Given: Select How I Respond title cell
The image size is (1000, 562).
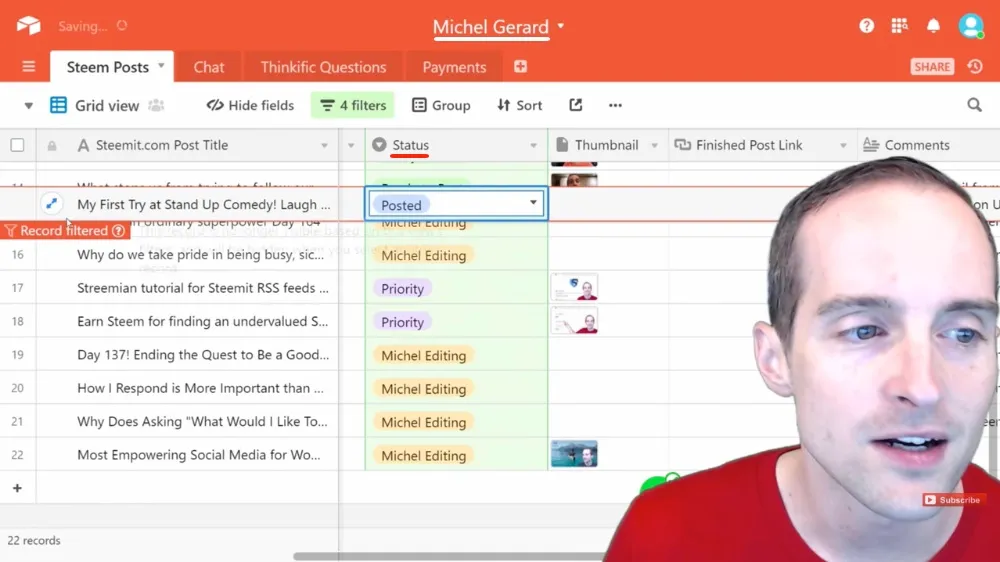Looking at the screenshot, I should (x=200, y=388).
